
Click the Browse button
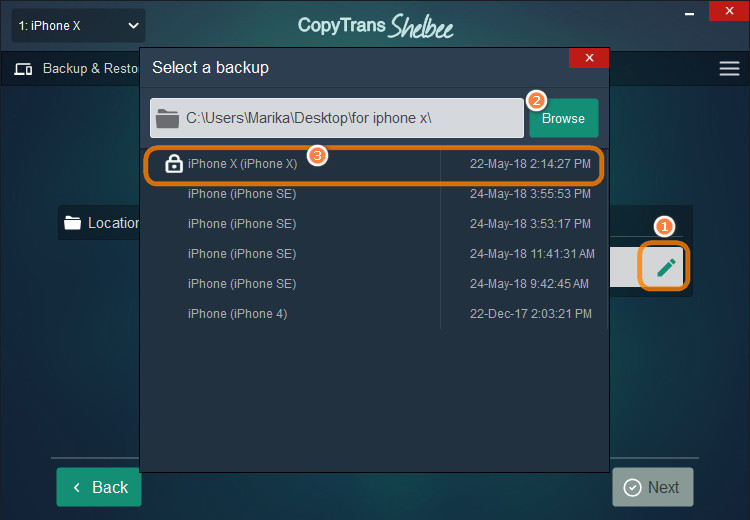(563, 118)
